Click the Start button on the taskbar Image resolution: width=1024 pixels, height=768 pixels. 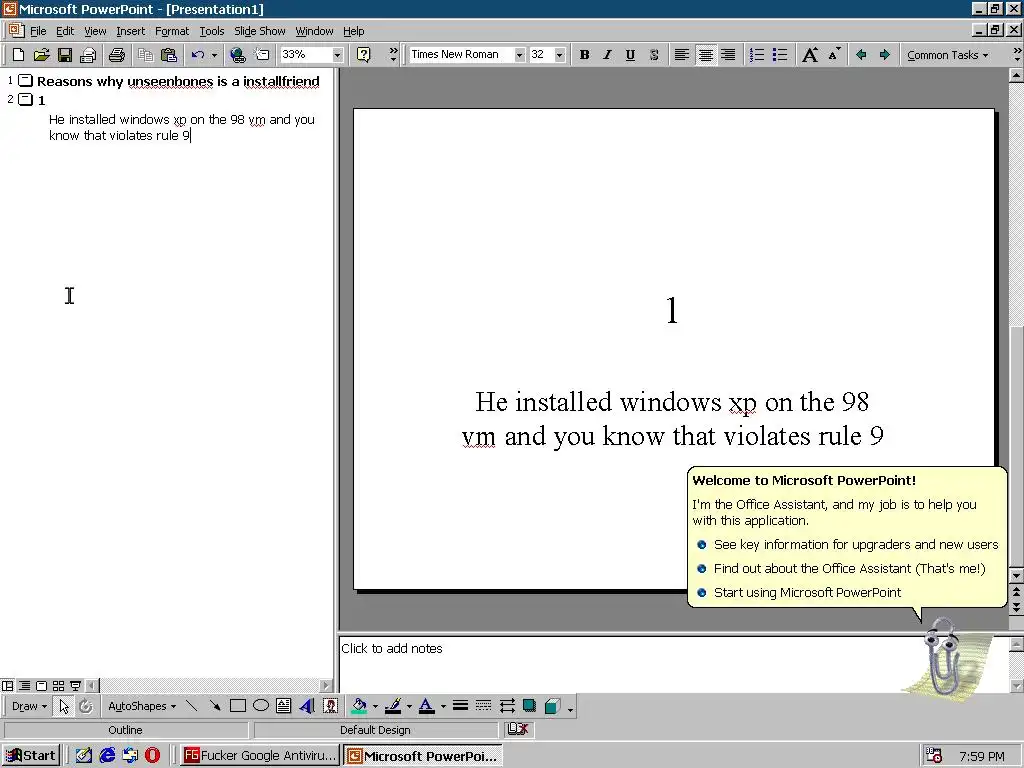pos(31,756)
